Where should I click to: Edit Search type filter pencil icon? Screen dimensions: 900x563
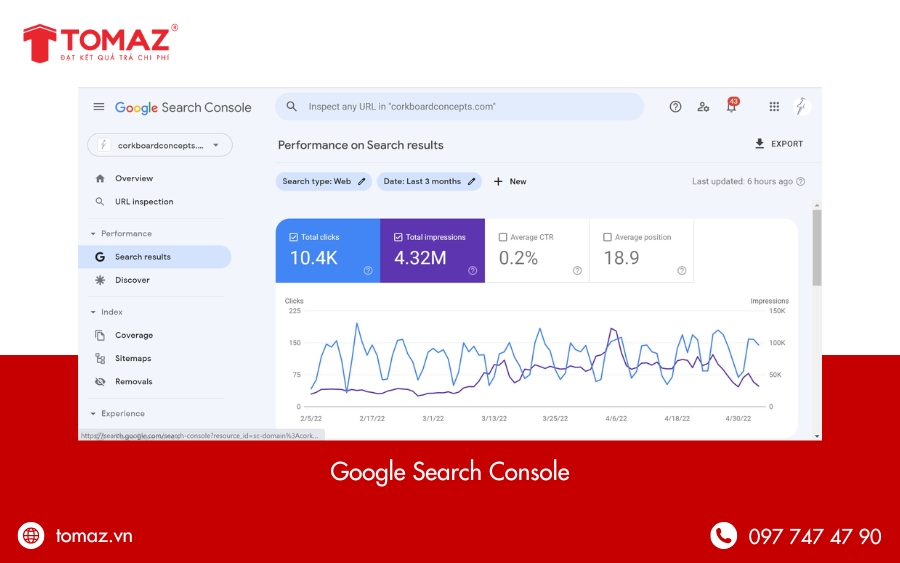[x=362, y=181]
